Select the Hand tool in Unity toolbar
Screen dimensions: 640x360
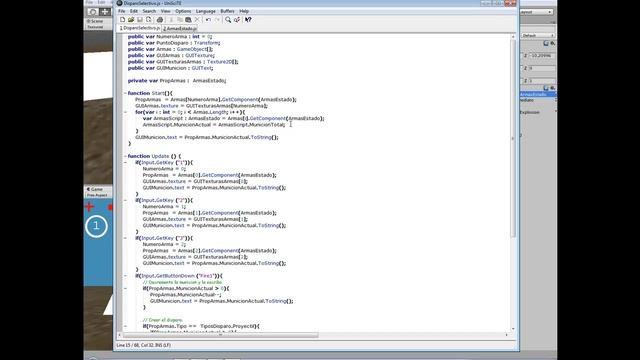[x=93, y=12]
